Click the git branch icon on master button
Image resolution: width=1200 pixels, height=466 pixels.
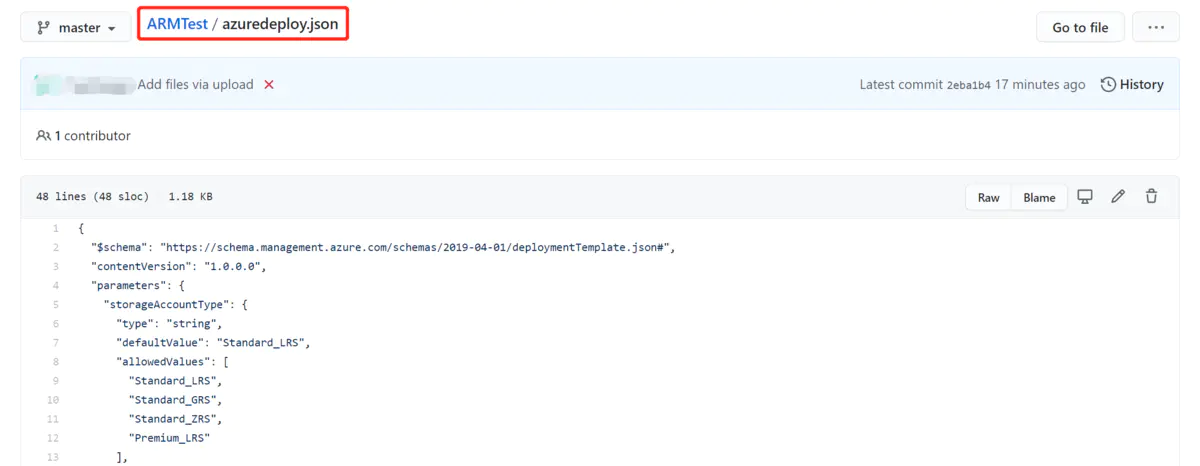point(44,27)
